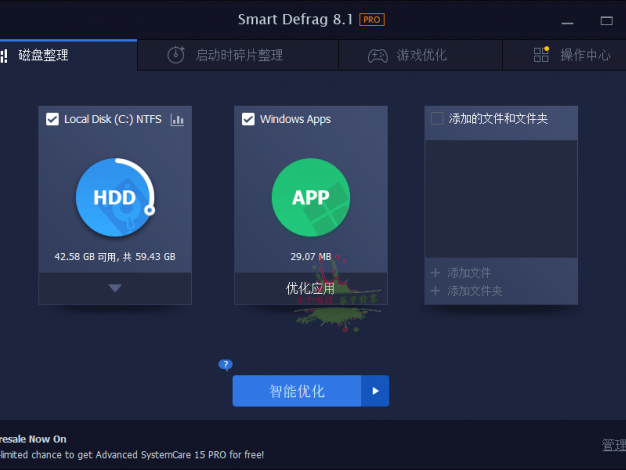Image resolution: width=626 pixels, height=470 pixels.
Task: Click the disk defrag tab bar icon
Action: [x=4, y=56]
